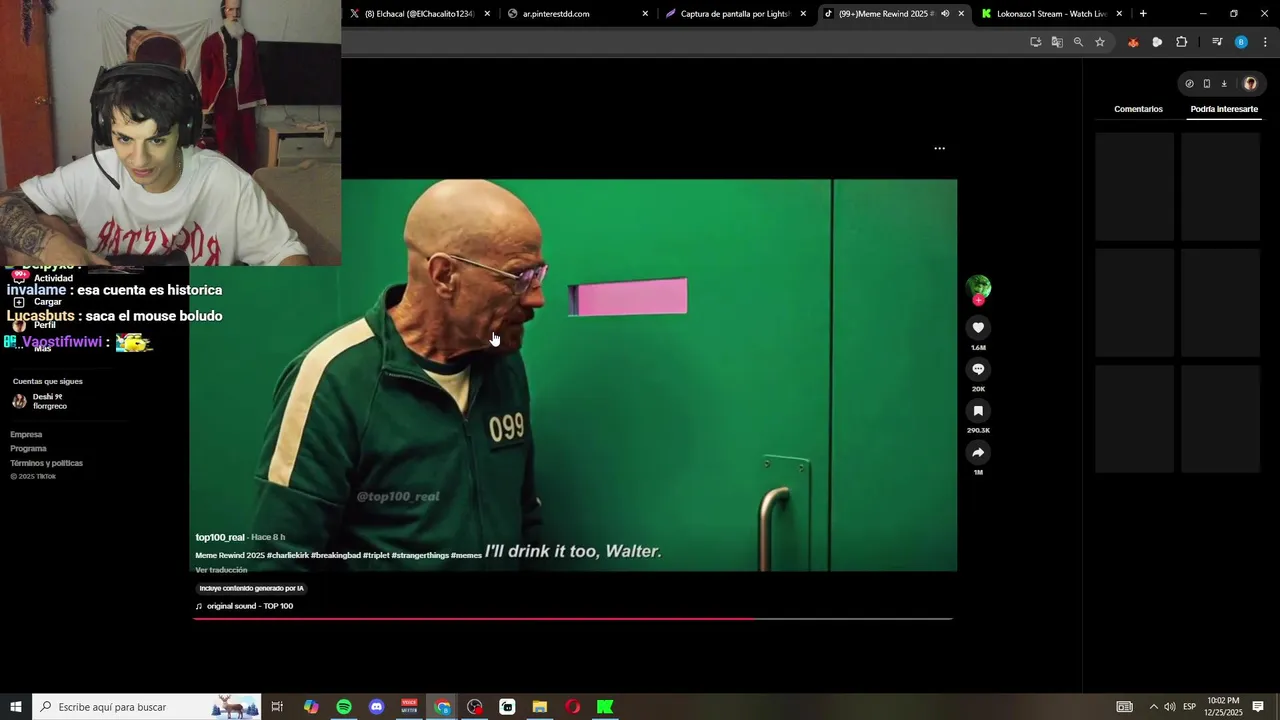
Task: Switch to Captura de pantalla Lightshot tab
Action: pyautogui.click(x=735, y=14)
